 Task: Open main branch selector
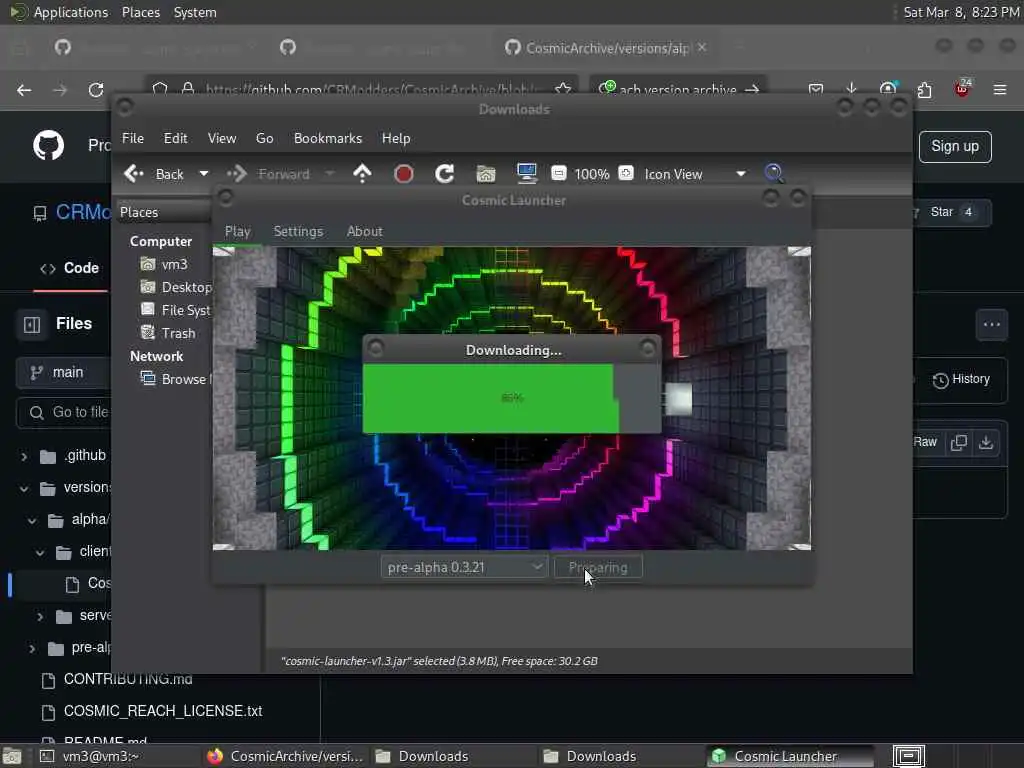64,372
